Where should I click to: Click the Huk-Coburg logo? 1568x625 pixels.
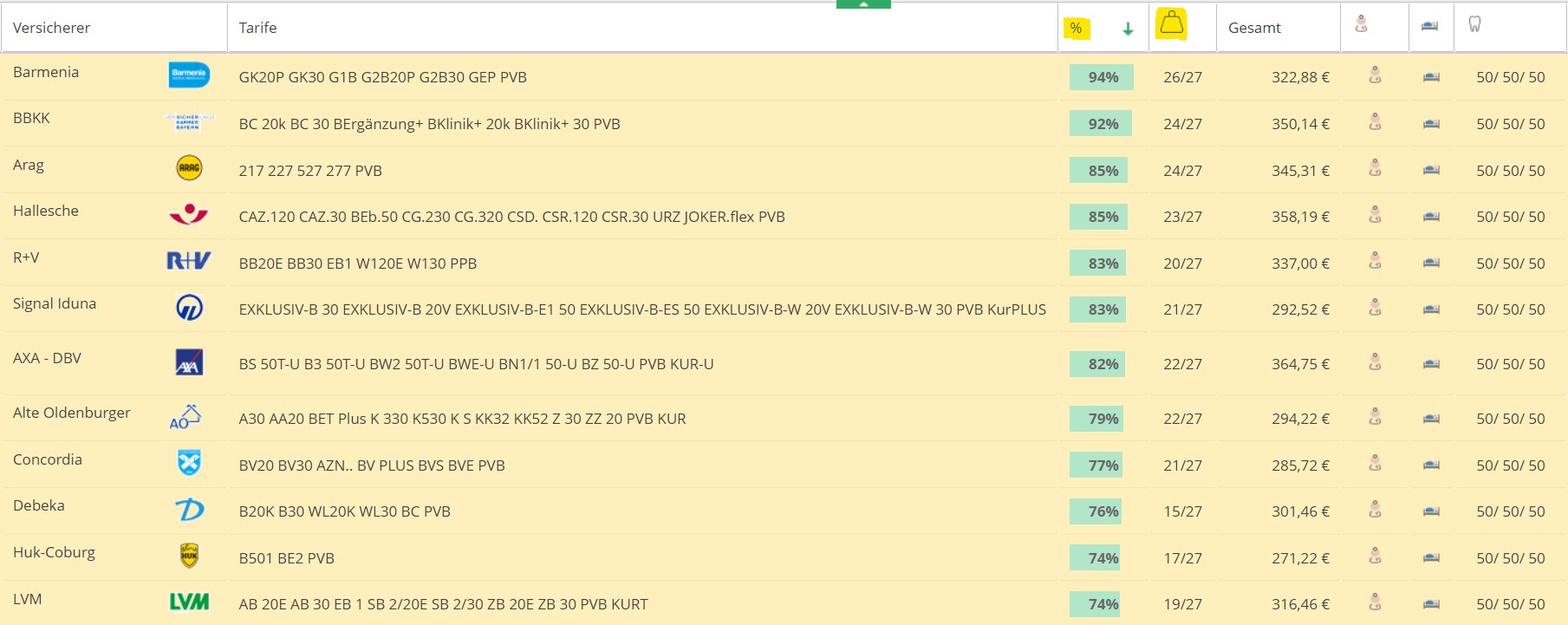[189, 555]
